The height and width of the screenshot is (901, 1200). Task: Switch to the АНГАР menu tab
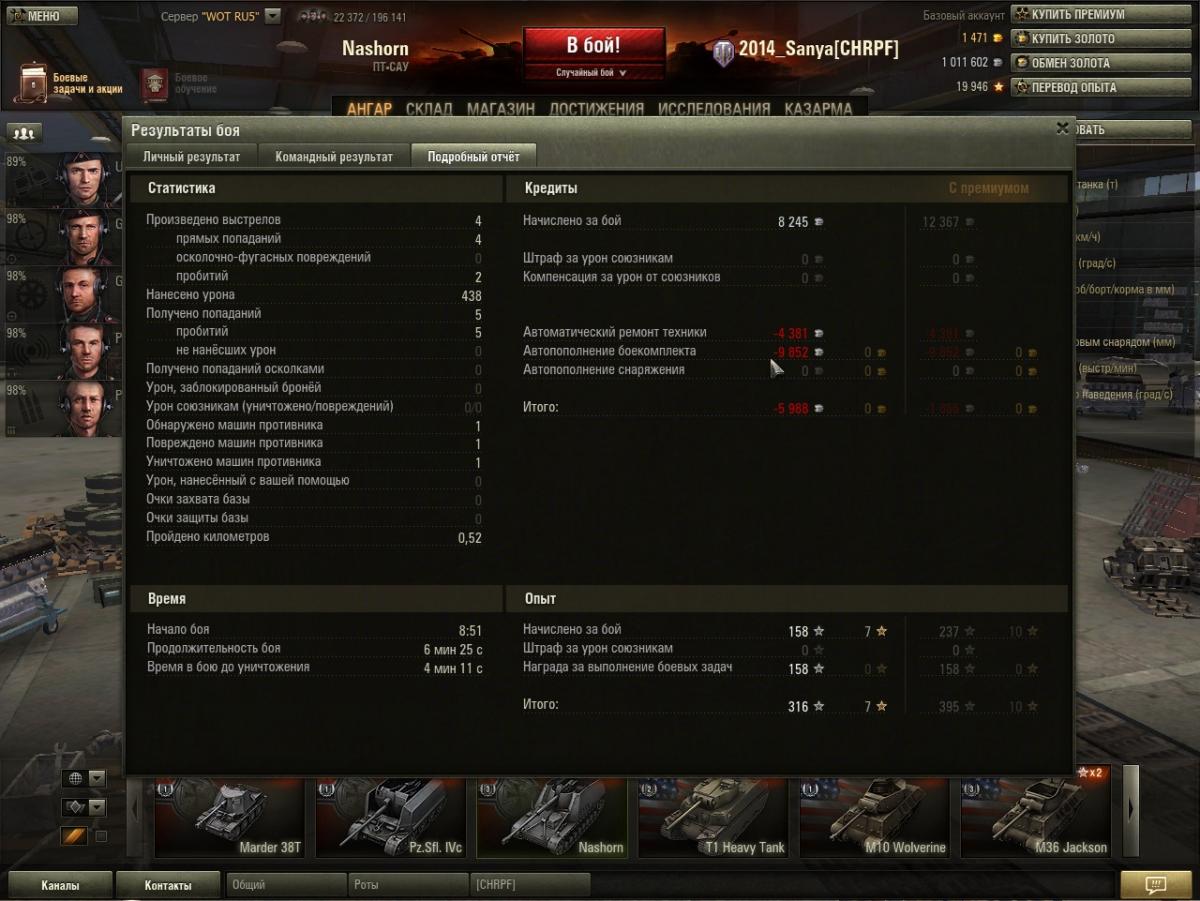pos(370,109)
